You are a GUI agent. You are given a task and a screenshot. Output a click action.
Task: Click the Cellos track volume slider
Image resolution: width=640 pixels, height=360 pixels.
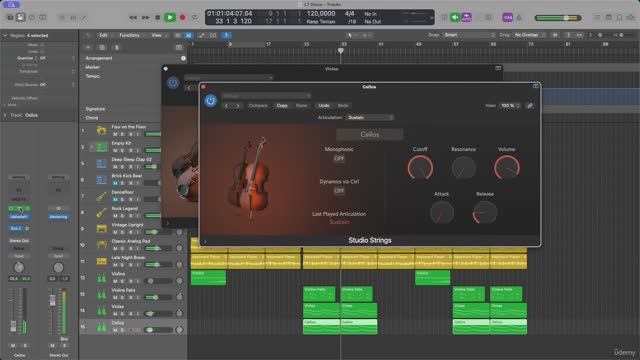click(158, 330)
